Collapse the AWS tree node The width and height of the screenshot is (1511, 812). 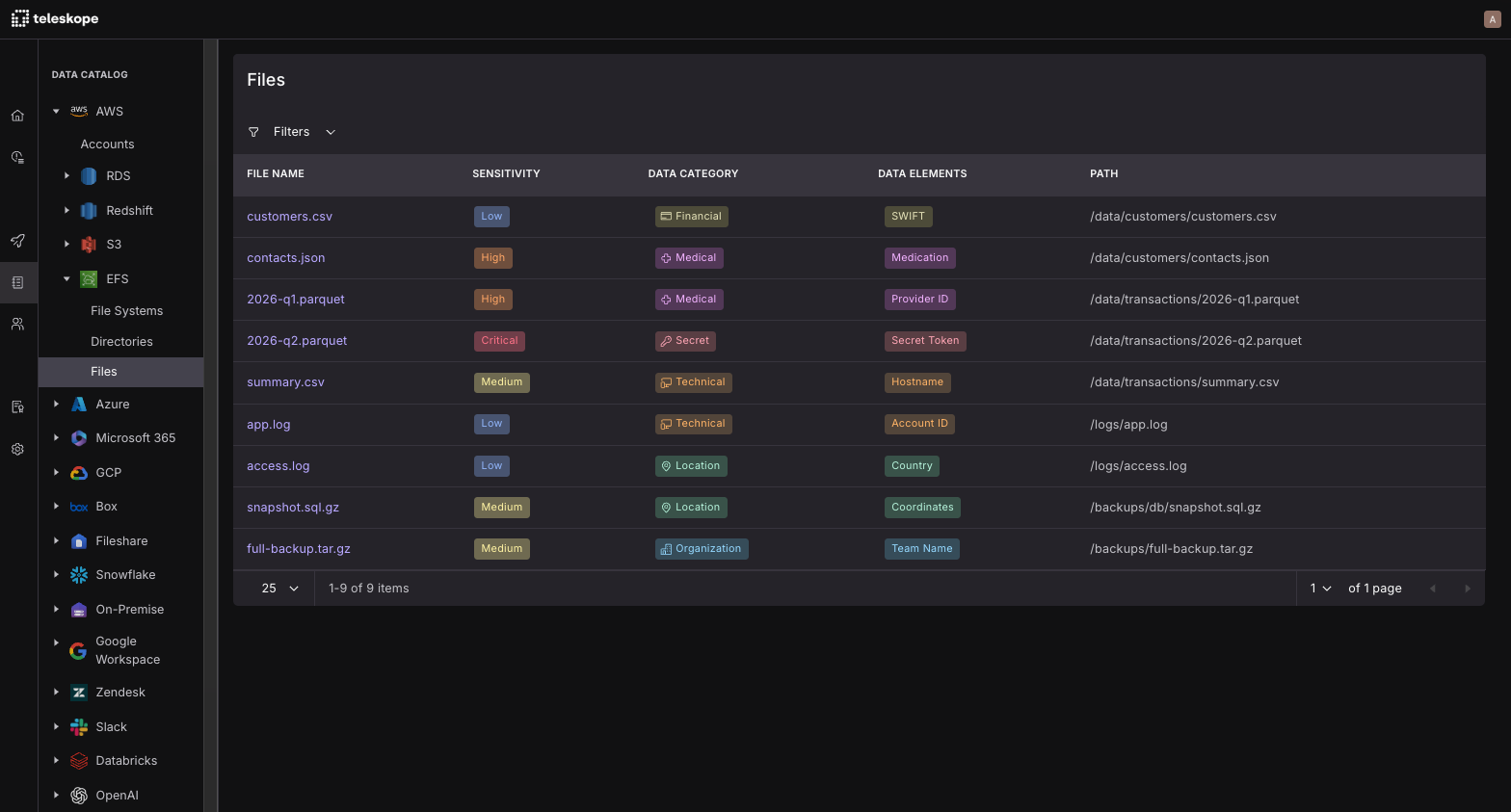[x=56, y=112]
